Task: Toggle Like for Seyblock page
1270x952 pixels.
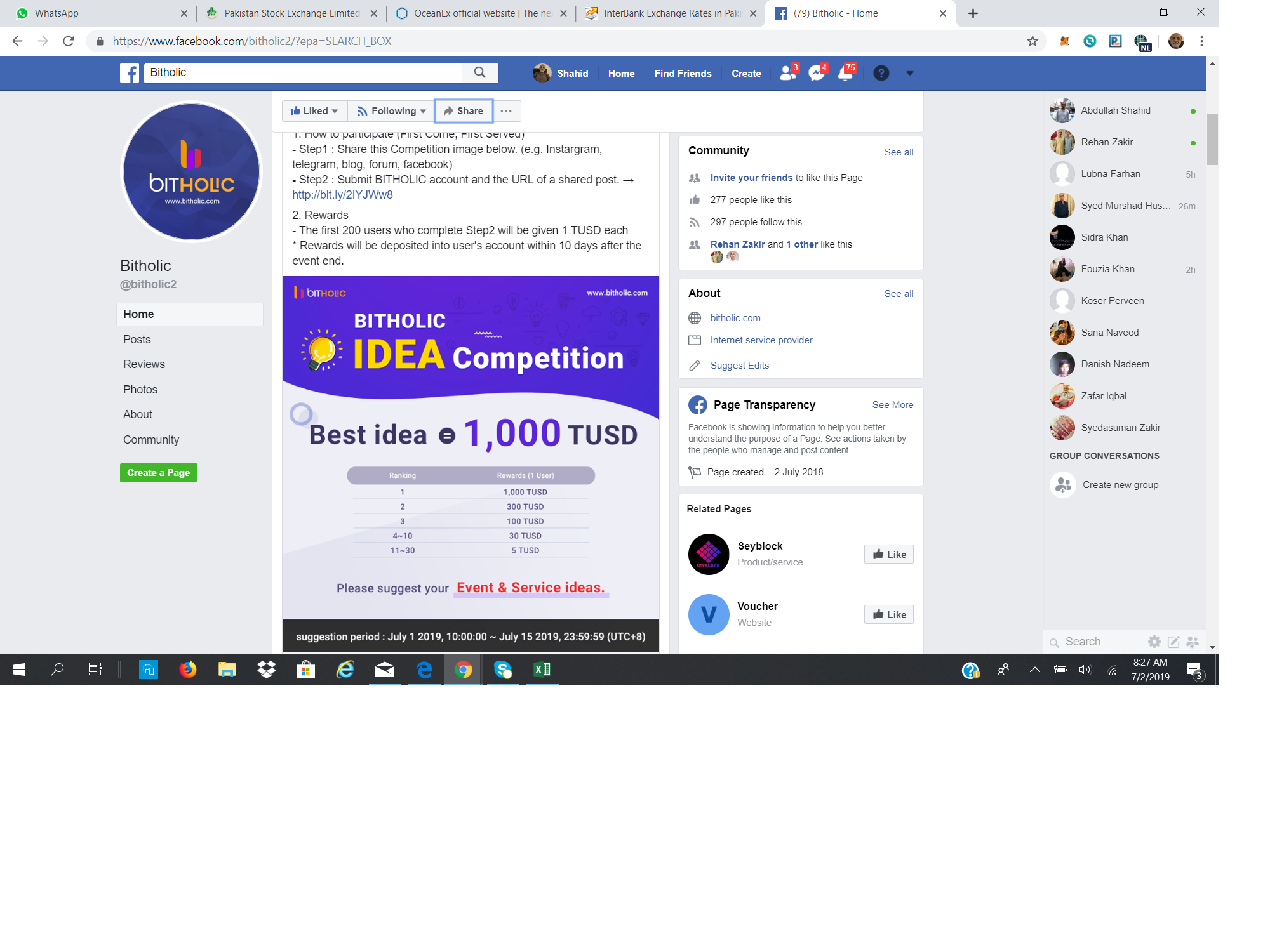Action: 888,554
